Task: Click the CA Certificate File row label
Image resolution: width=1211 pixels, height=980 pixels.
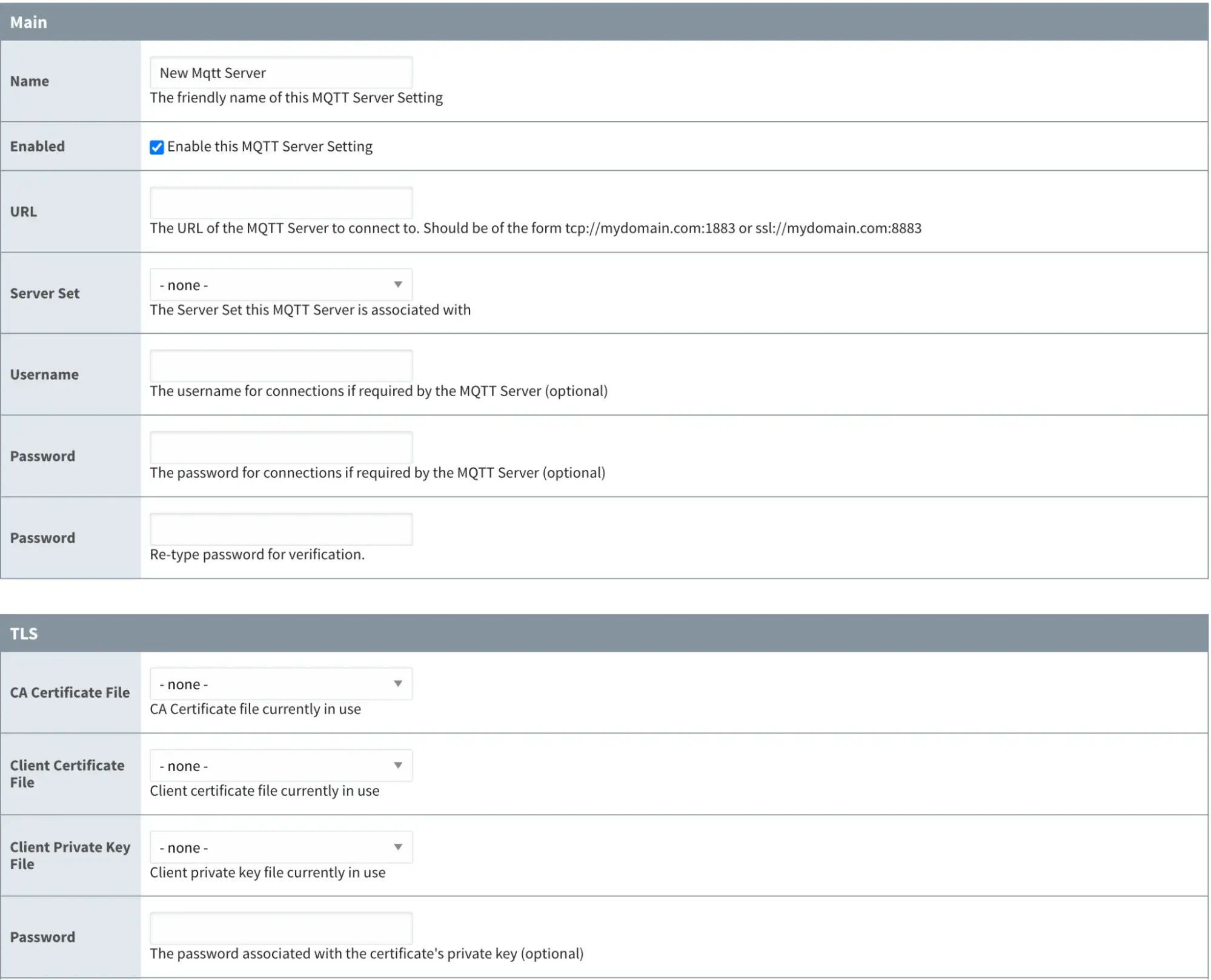Action: click(x=70, y=692)
